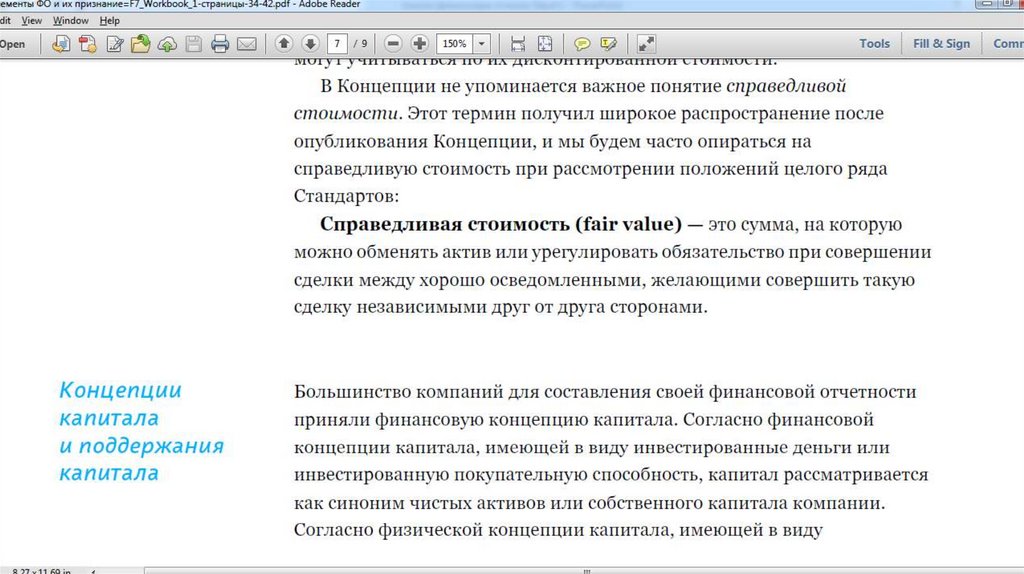
Task: Click the zoom value field 150%
Action: point(454,44)
